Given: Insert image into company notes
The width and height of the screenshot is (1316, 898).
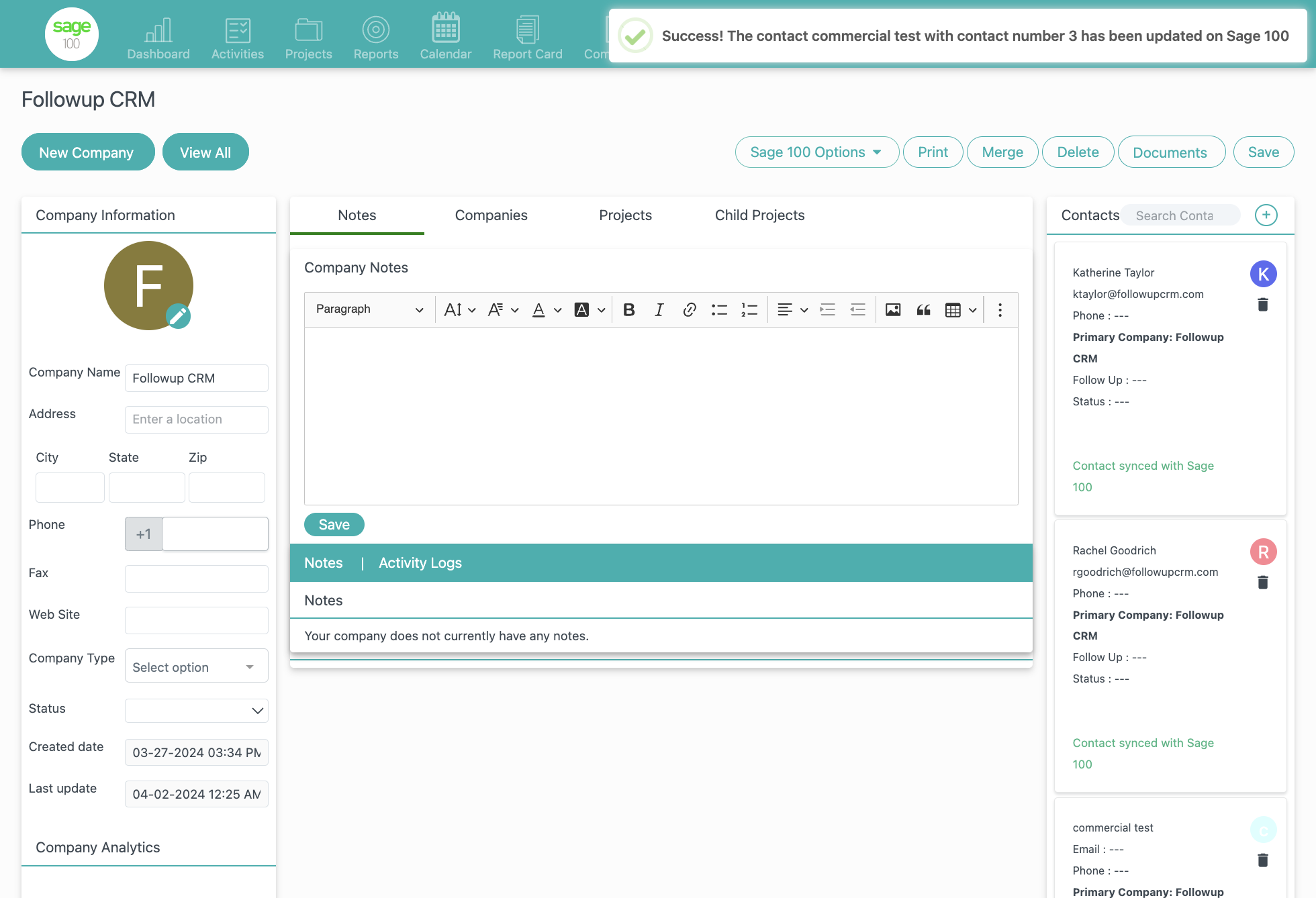Looking at the screenshot, I should tap(893, 309).
